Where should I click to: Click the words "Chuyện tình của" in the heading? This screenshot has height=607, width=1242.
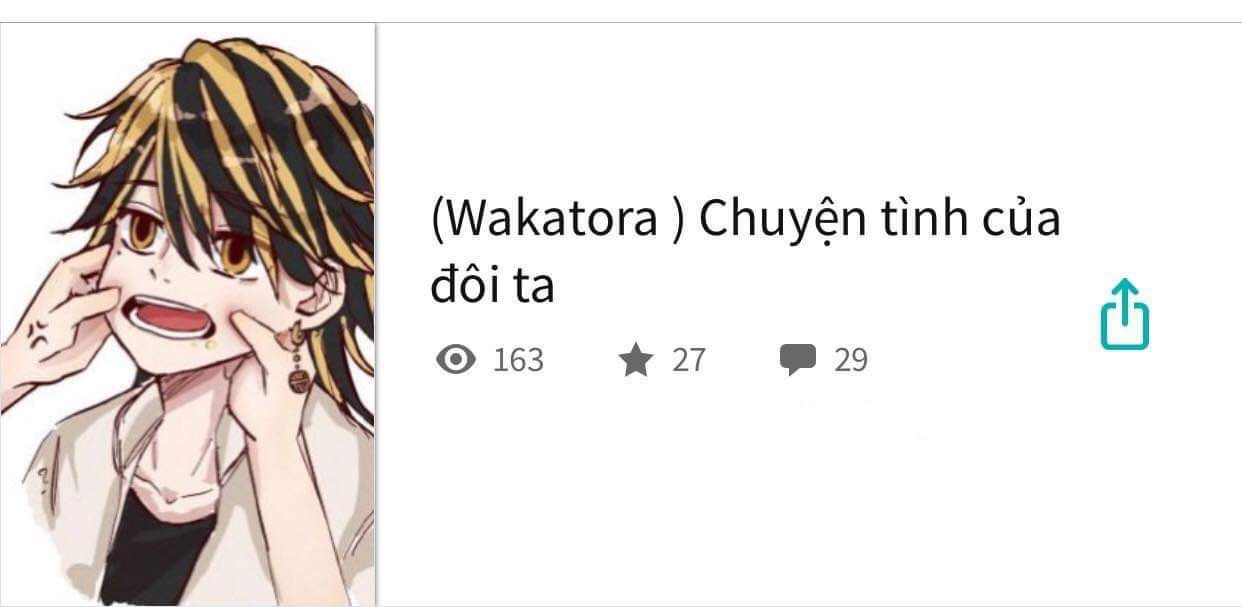tap(879, 220)
